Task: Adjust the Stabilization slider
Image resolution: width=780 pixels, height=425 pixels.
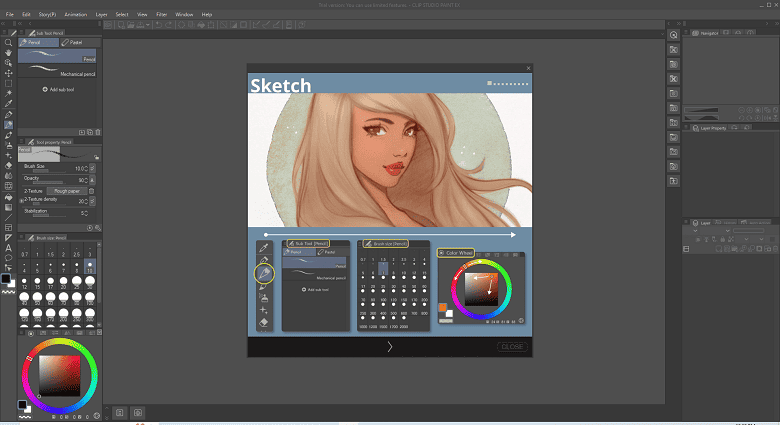Action: point(48,215)
